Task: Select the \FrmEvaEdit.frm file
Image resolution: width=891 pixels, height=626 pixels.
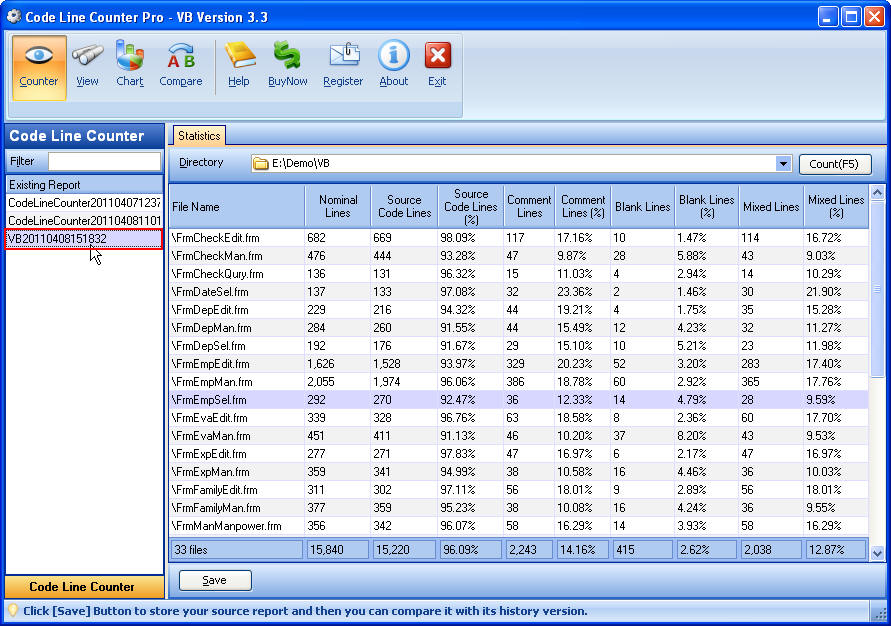Action: click(519, 418)
